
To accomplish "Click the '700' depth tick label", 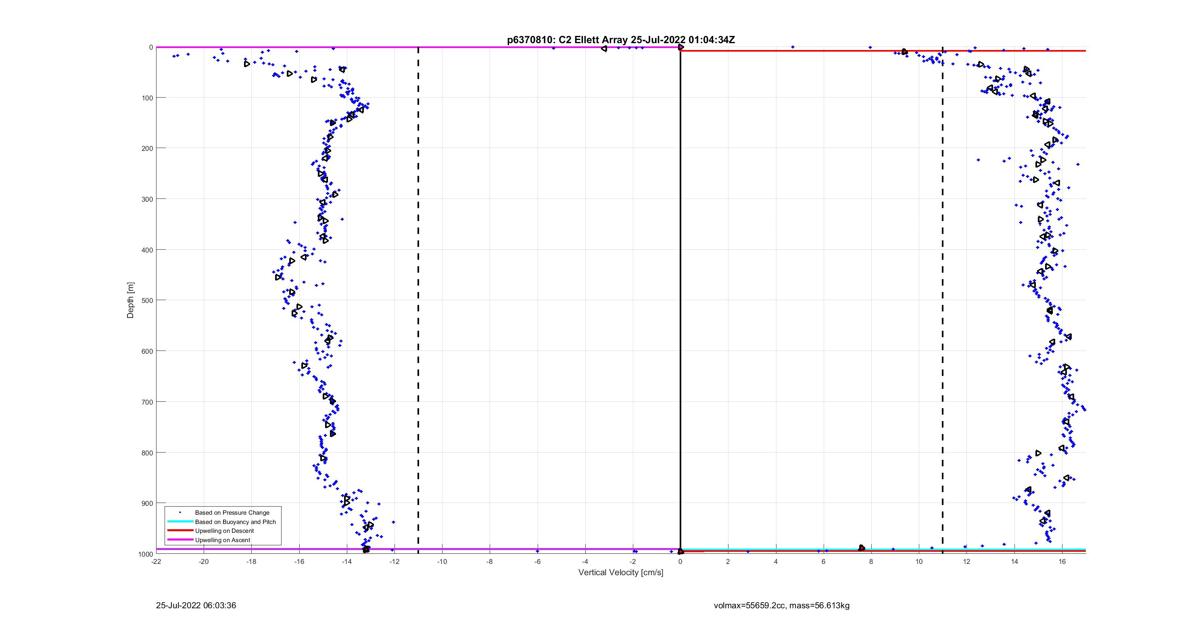I will tap(145, 402).
